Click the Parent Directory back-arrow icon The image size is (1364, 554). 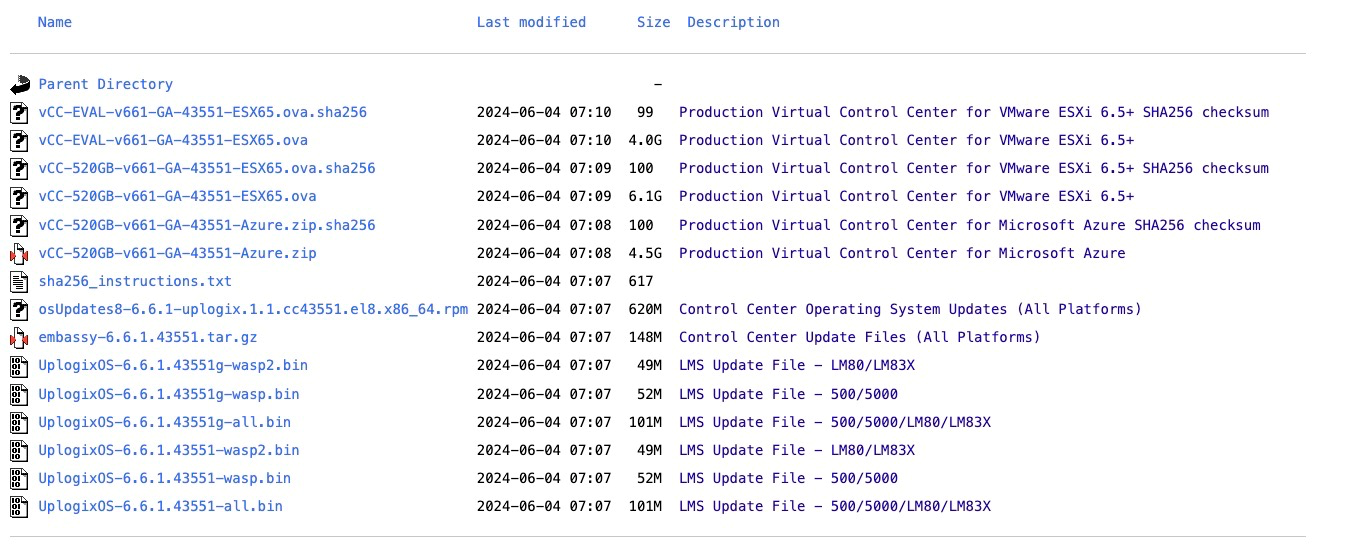point(20,85)
